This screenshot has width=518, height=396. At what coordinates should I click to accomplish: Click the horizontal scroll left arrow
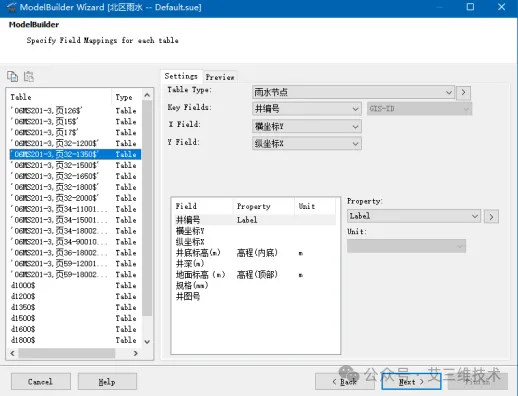[13, 353]
